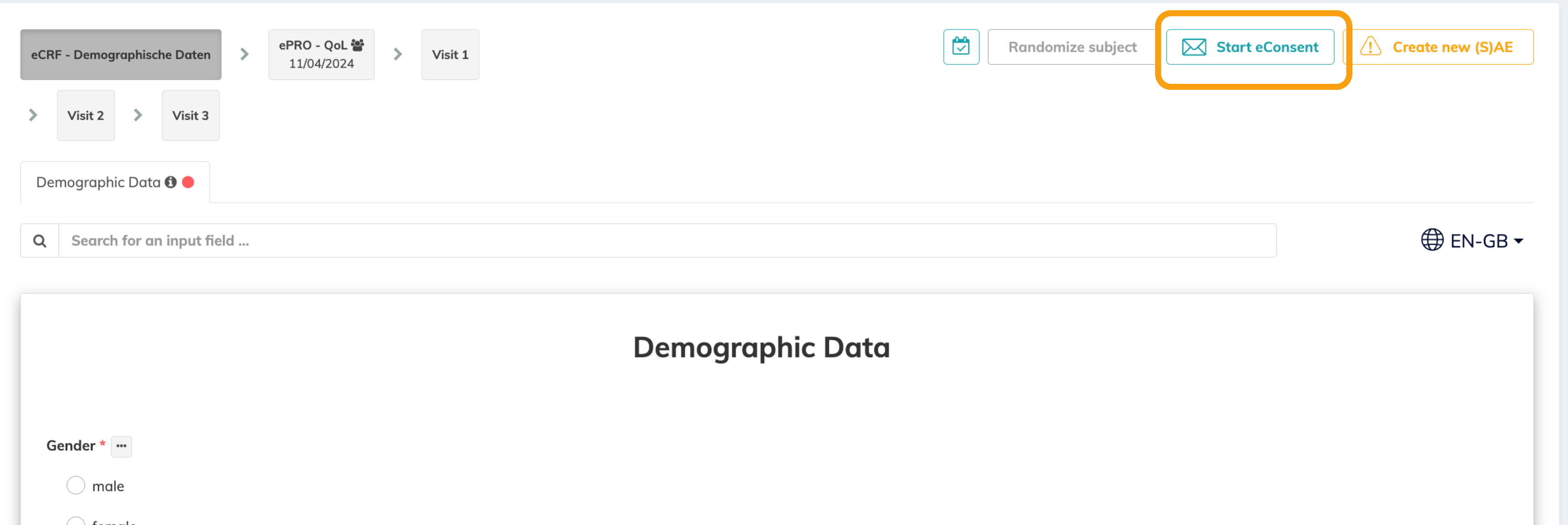Click the group icon on ePRO - QoL
The image size is (1568, 525).
357,45
